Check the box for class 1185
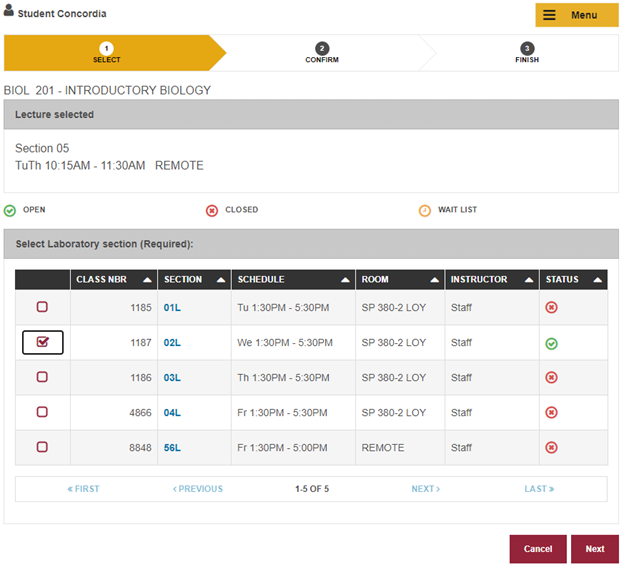The height and width of the screenshot is (567, 624). 42,307
